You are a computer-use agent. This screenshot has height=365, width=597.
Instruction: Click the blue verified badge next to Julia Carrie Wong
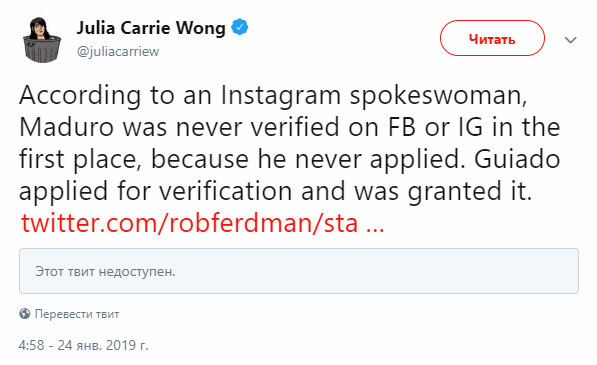[x=240, y=27]
